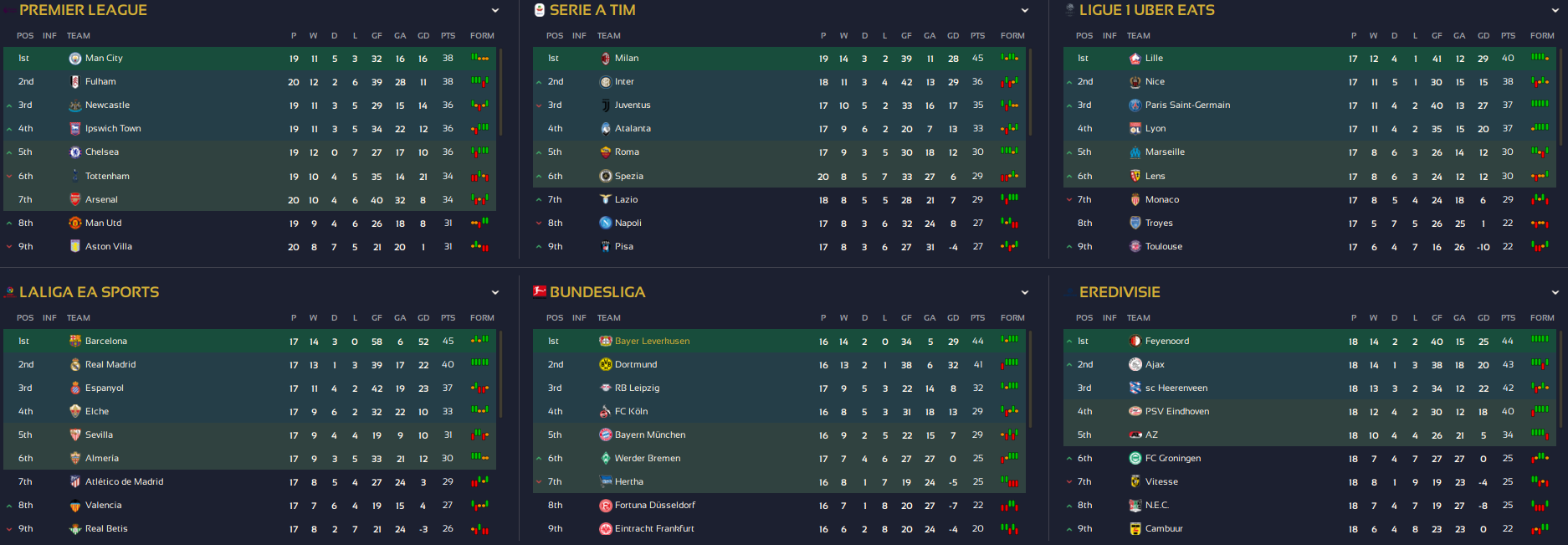The width and height of the screenshot is (1568, 545).
Task: Click the Barcelona crest icon
Action: [75, 342]
